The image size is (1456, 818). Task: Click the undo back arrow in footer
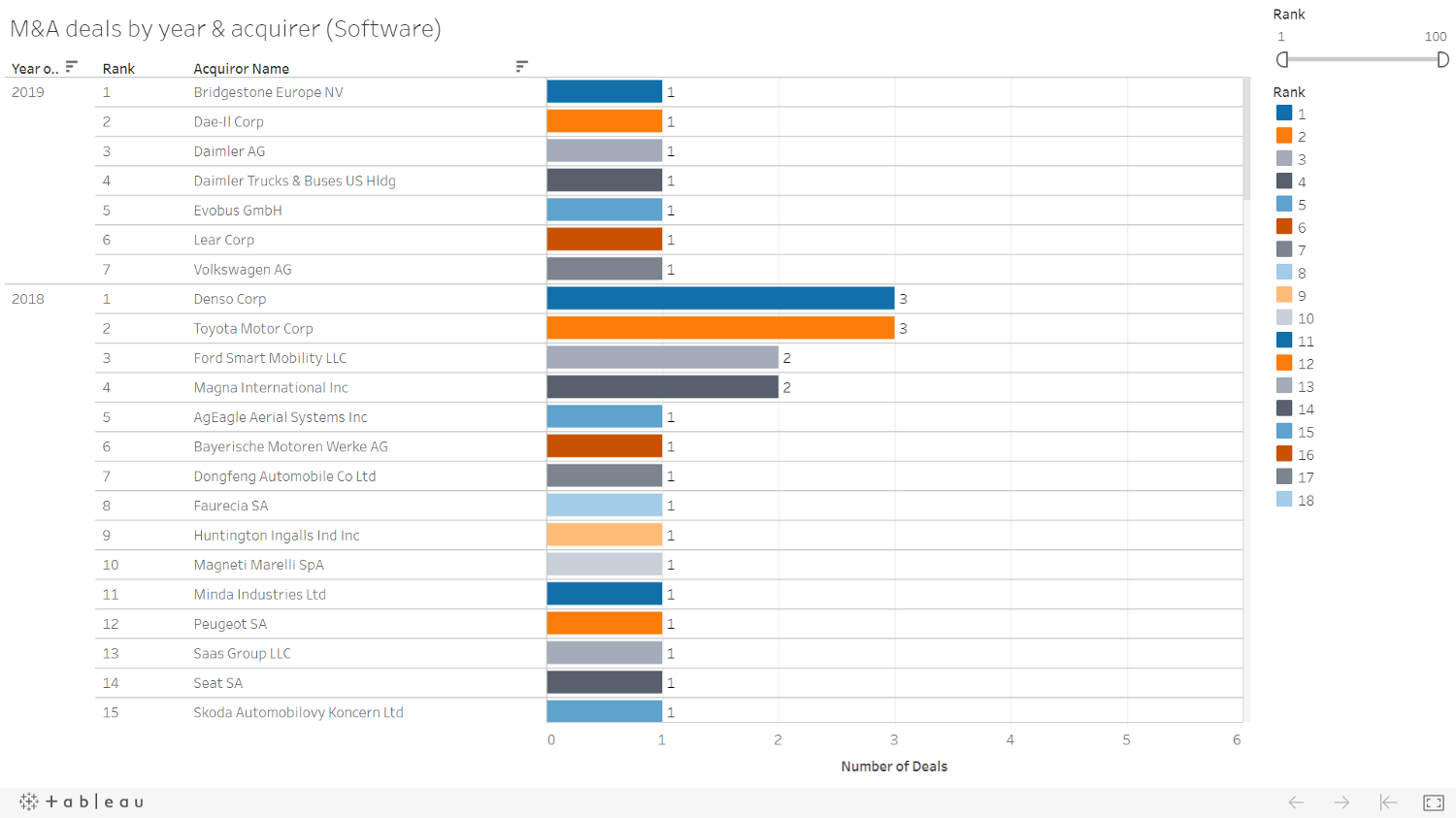(x=1296, y=802)
